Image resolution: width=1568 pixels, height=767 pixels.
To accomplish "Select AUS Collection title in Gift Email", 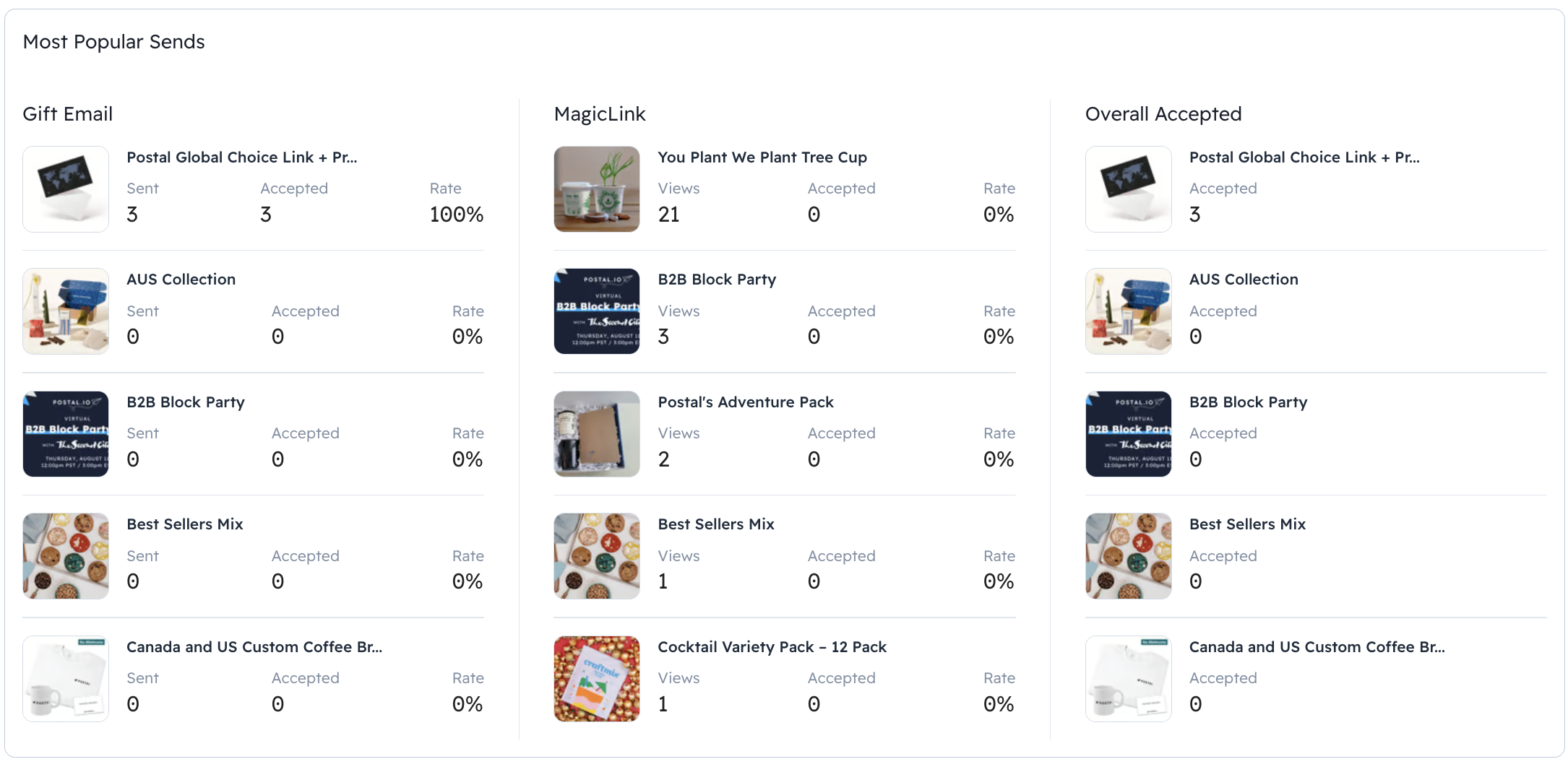I will pyautogui.click(x=181, y=279).
